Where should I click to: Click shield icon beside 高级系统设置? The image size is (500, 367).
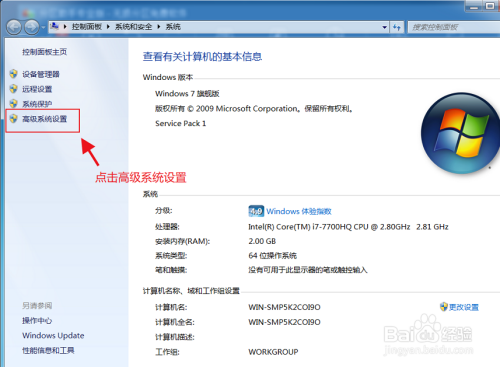(14, 119)
